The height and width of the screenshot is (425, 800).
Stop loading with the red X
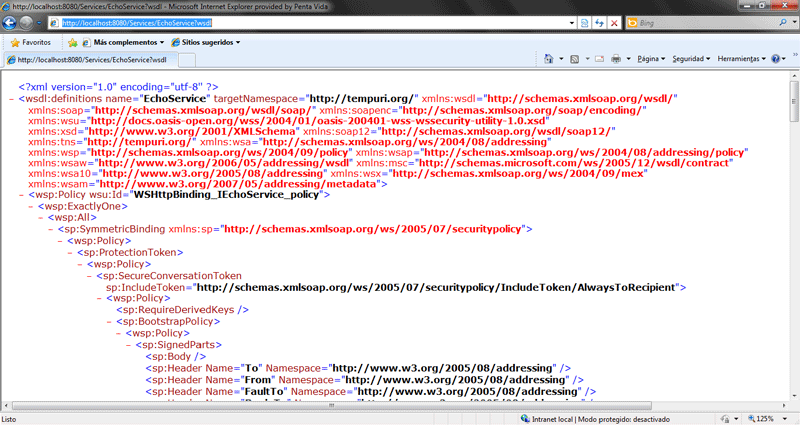pyautogui.click(x=614, y=23)
